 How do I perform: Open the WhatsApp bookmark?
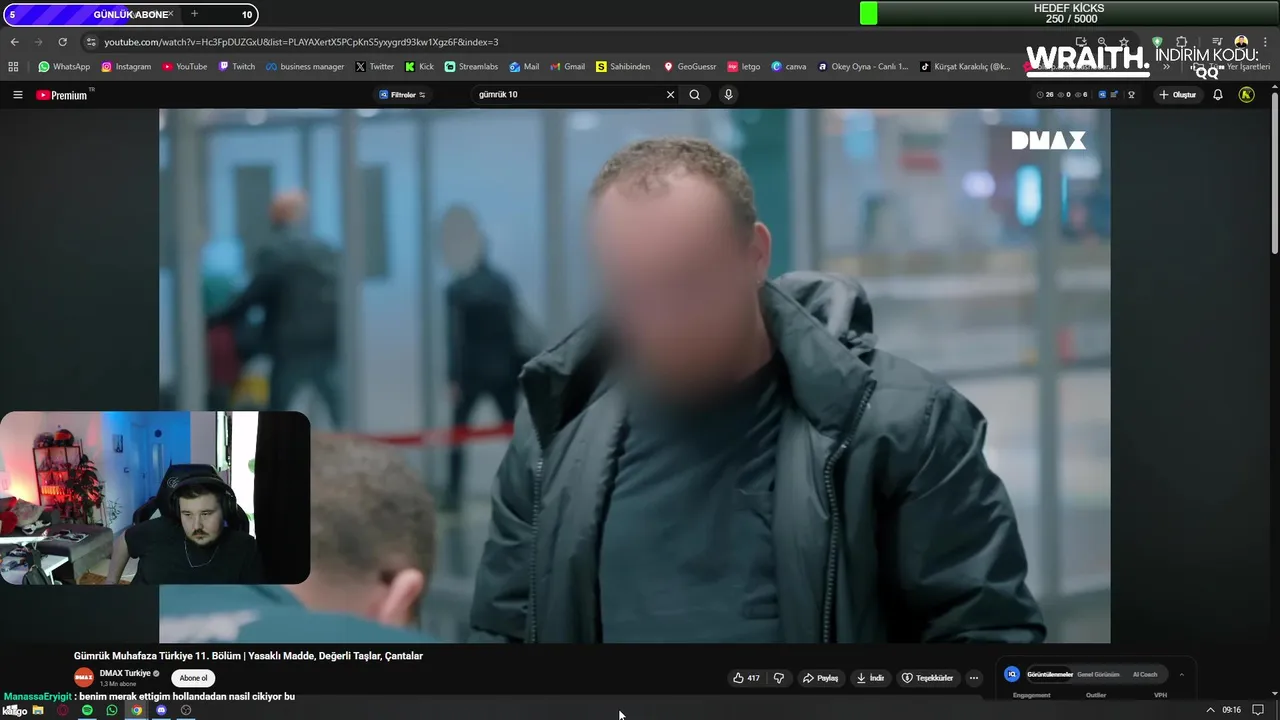64,67
